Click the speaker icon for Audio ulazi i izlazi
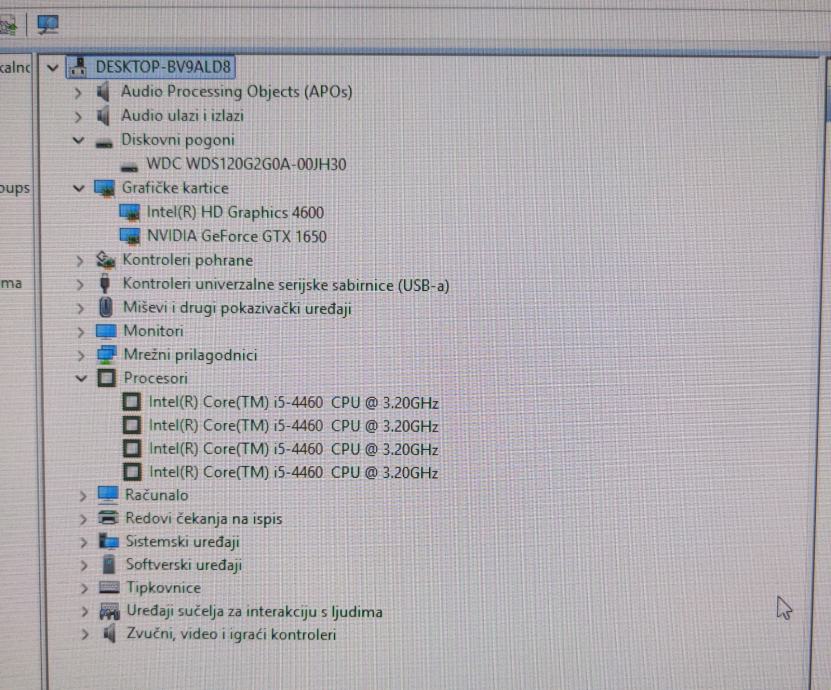The width and height of the screenshot is (831, 690). [x=103, y=116]
